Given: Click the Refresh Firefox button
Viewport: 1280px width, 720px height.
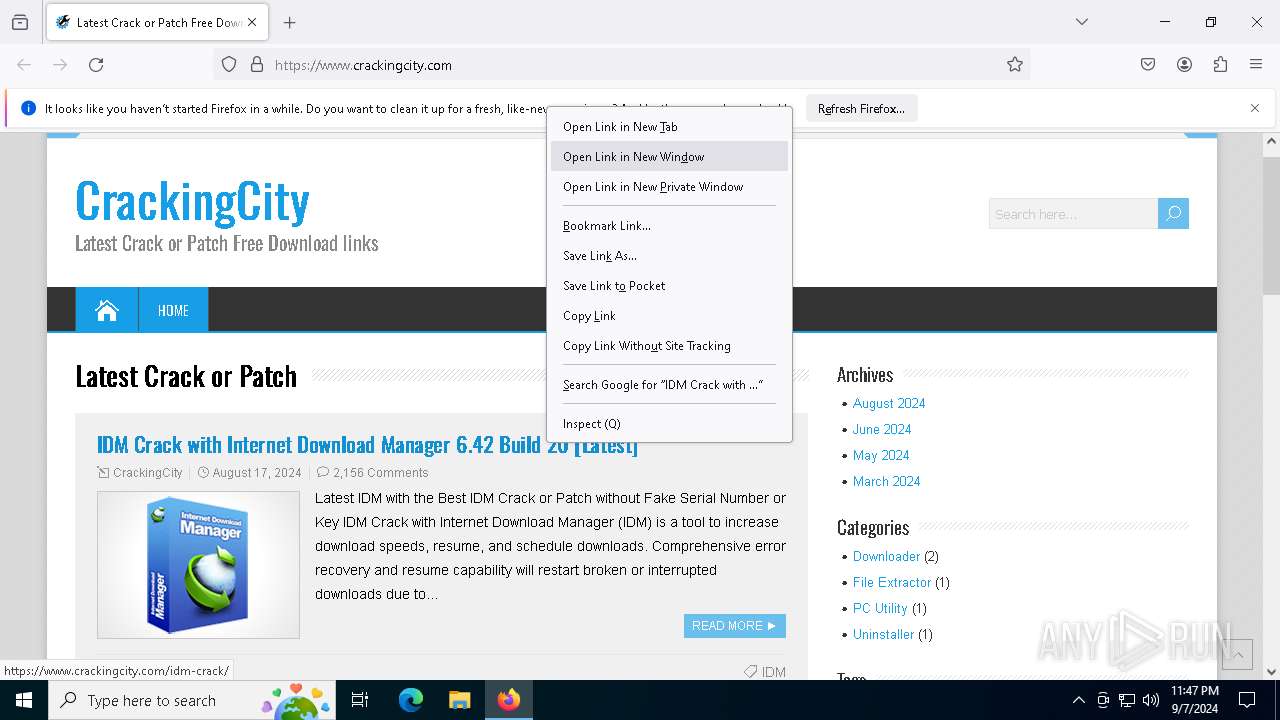Looking at the screenshot, I should point(861,109).
